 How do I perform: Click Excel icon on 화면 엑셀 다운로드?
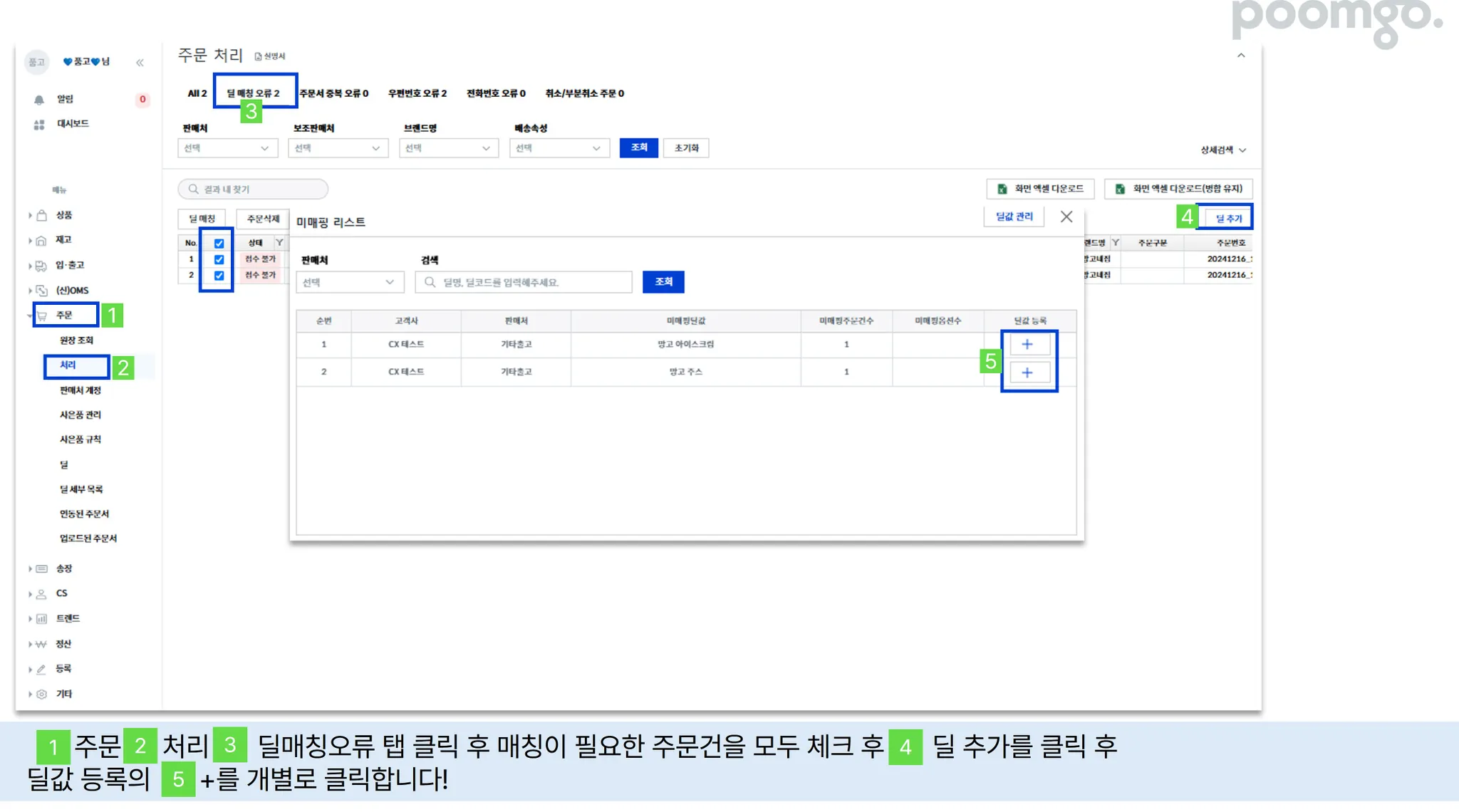1002,189
